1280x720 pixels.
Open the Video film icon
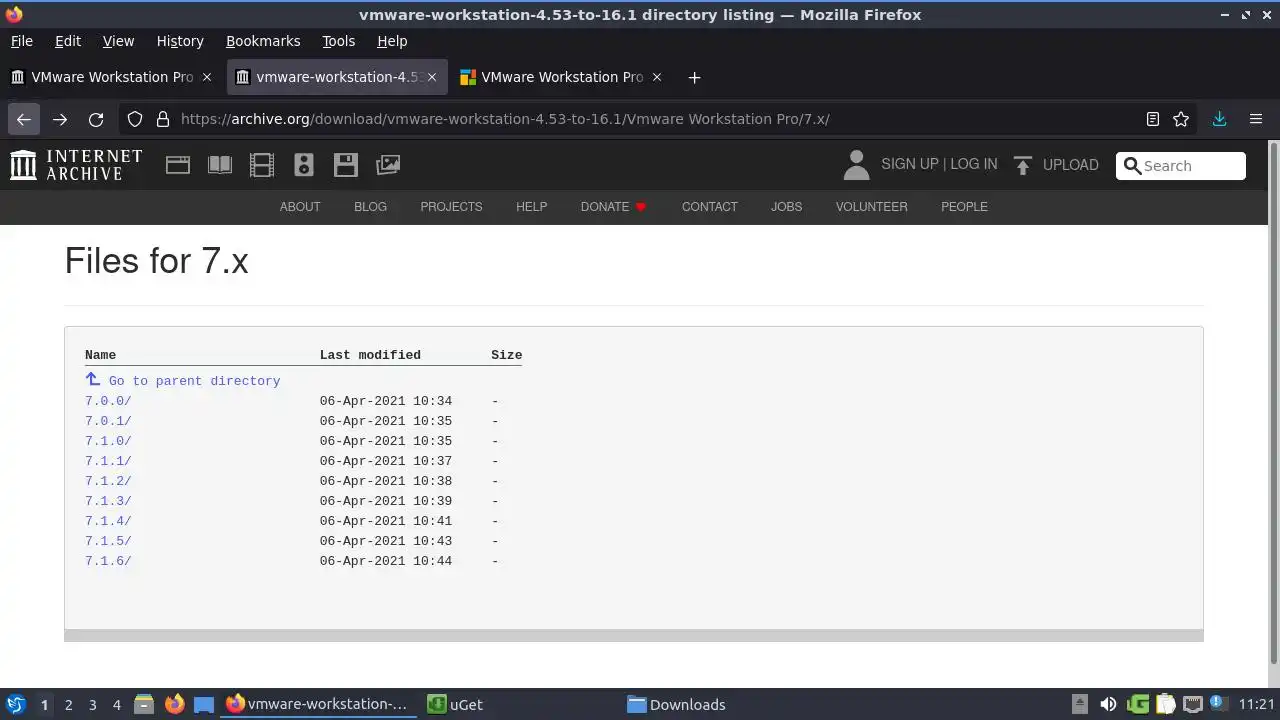click(x=262, y=165)
